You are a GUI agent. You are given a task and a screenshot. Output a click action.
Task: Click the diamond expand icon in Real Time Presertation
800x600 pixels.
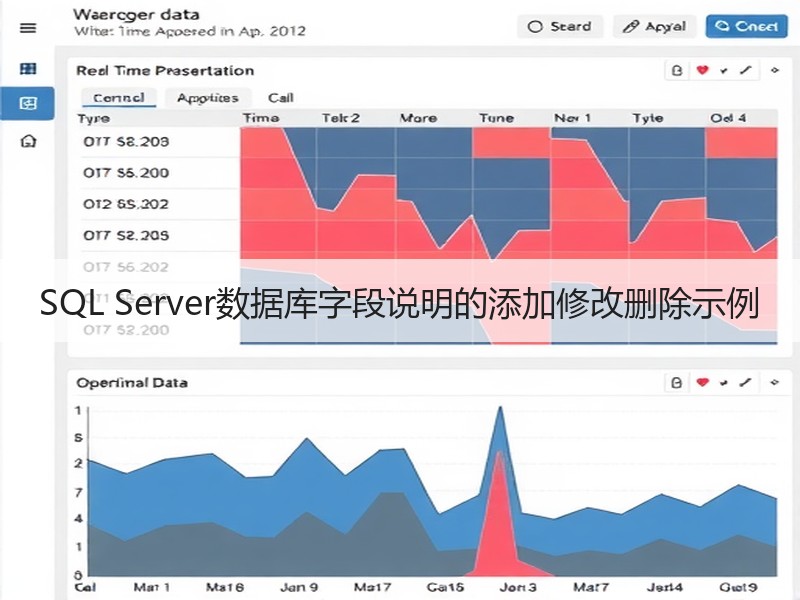(775, 70)
